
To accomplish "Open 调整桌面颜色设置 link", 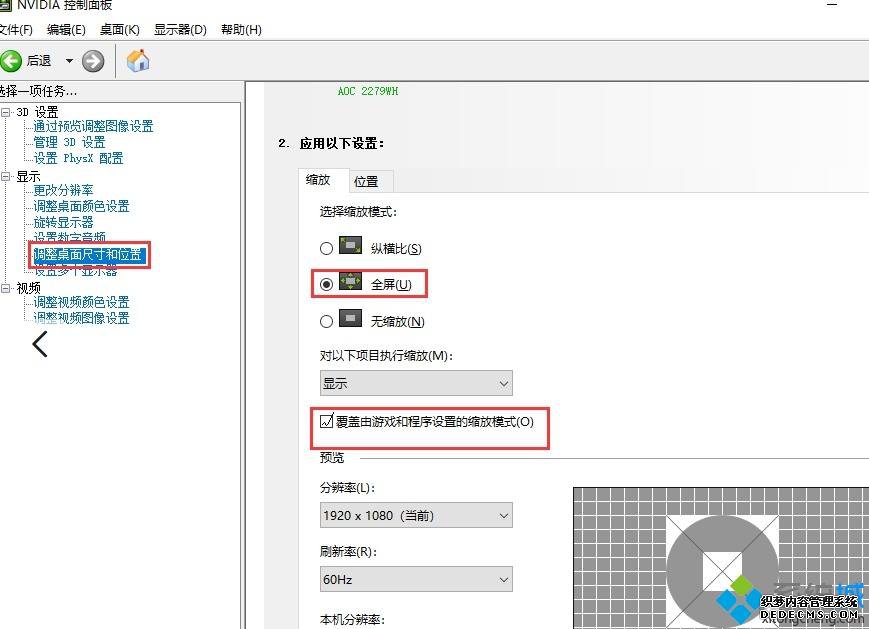I will [x=81, y=207].
